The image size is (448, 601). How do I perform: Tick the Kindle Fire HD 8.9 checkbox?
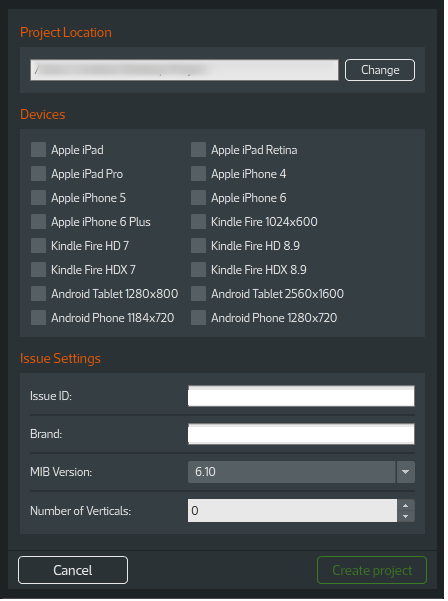click(x=199, y=246)
